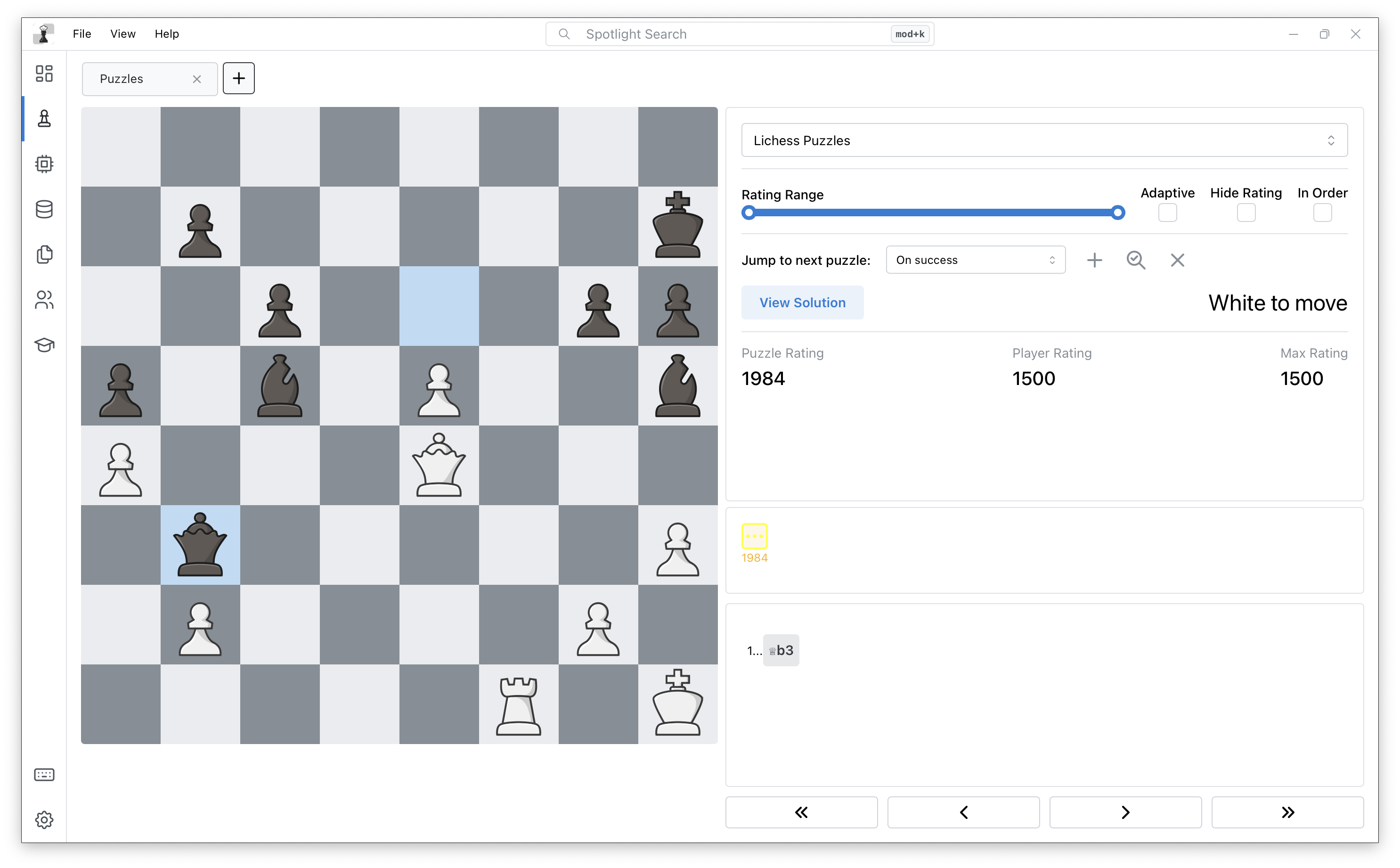Open the dashboard grid sidebar icon

coord(44,74)
